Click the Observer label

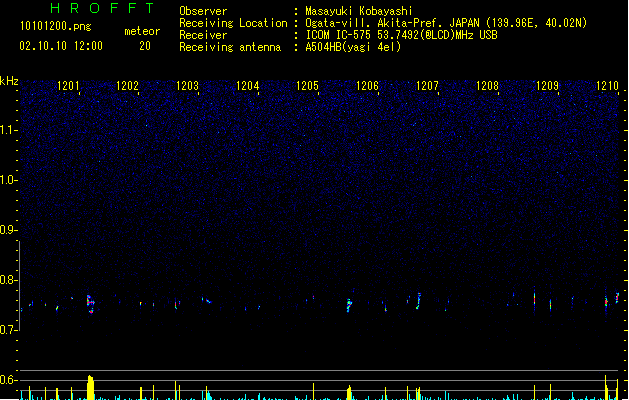pyautogui.click(x=203, y=11)
